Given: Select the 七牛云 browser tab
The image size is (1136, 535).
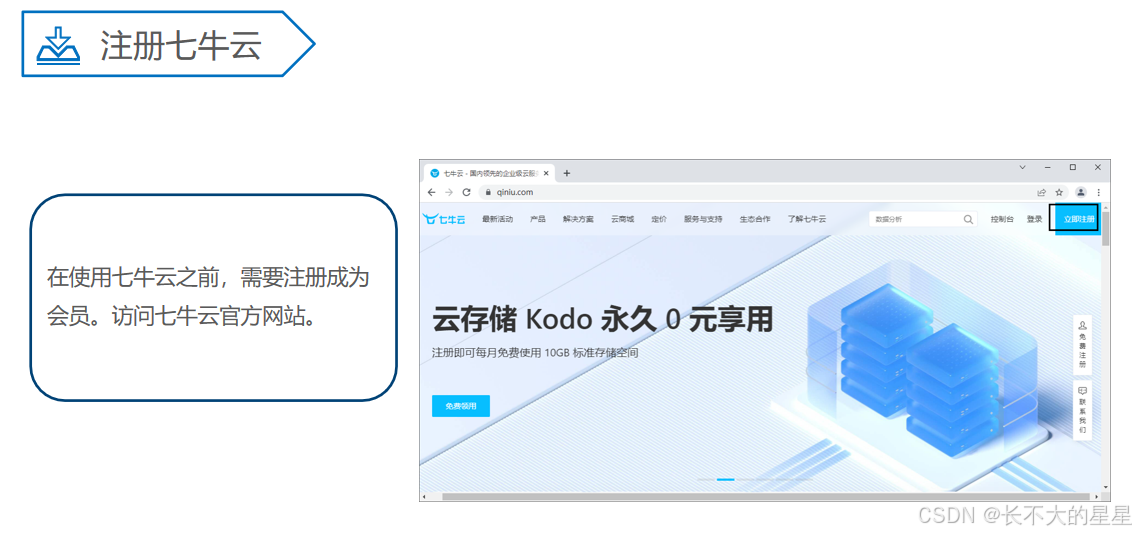Looking at the screenshot, I should [490, 173].
